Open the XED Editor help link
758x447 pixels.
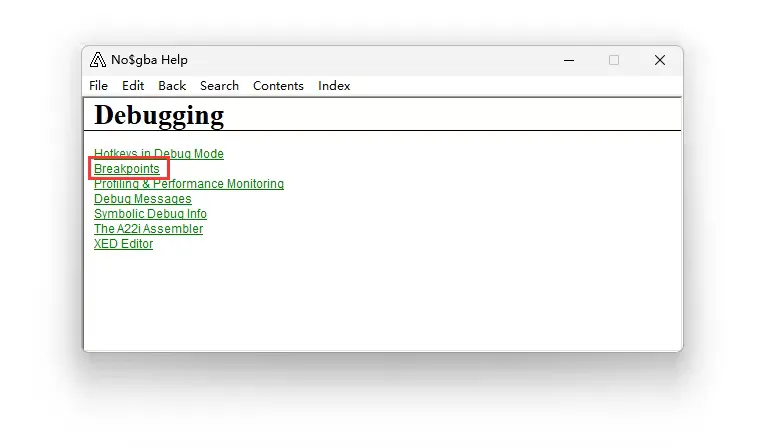tap(123, 244)
